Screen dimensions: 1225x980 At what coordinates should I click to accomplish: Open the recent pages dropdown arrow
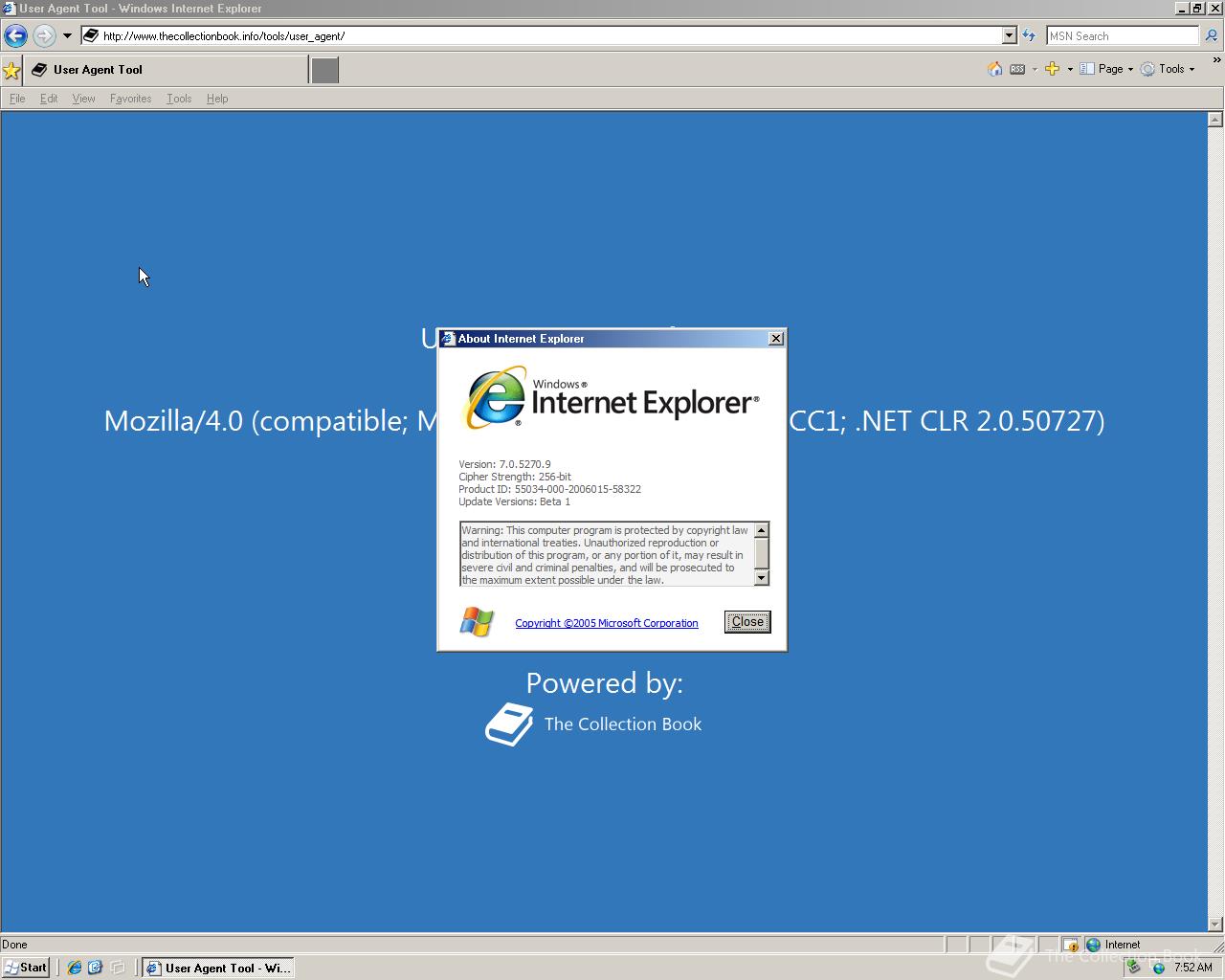coord(67,36)
